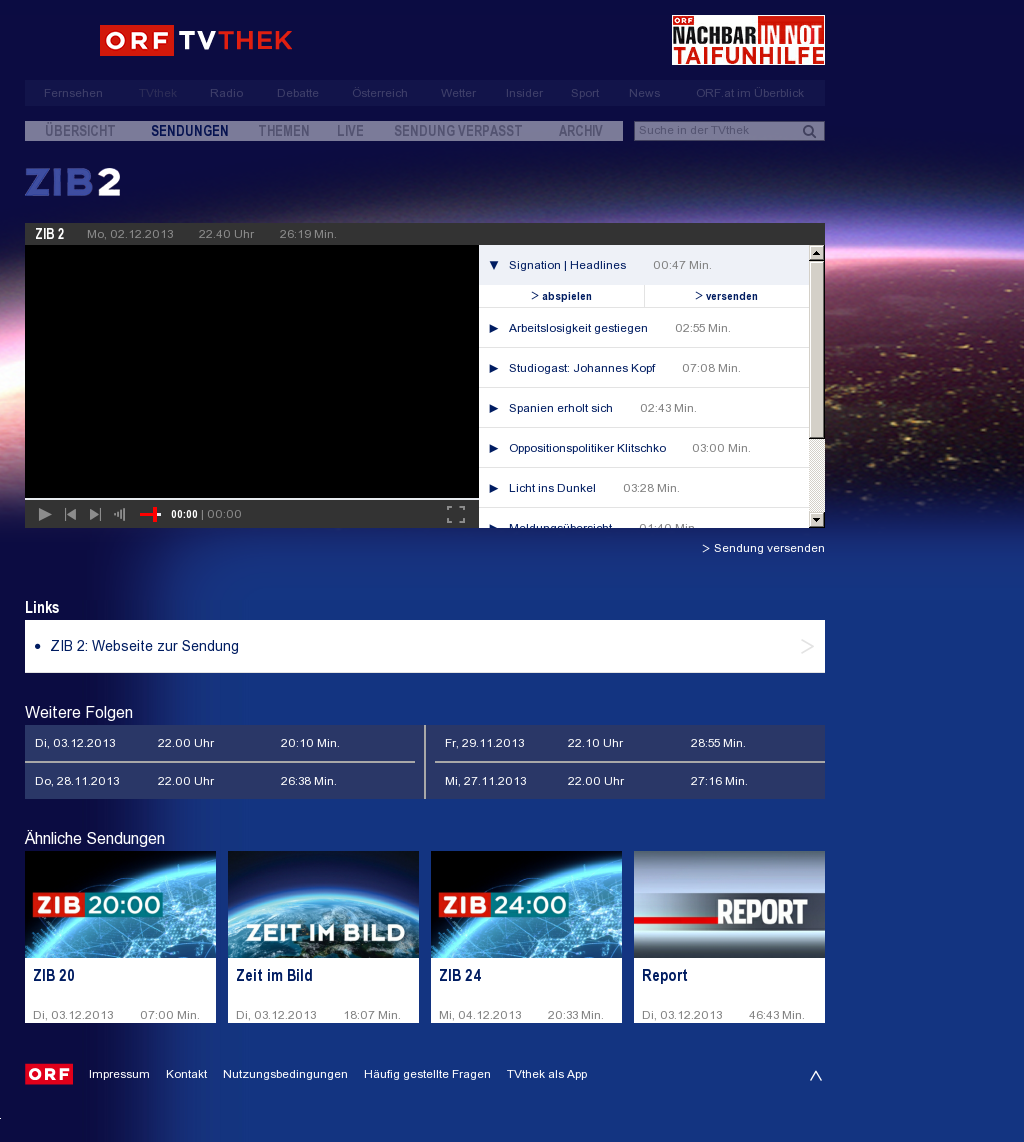Skip to previous segment in player
The image size is (1024, 1142).
click(x=70, y=515)
